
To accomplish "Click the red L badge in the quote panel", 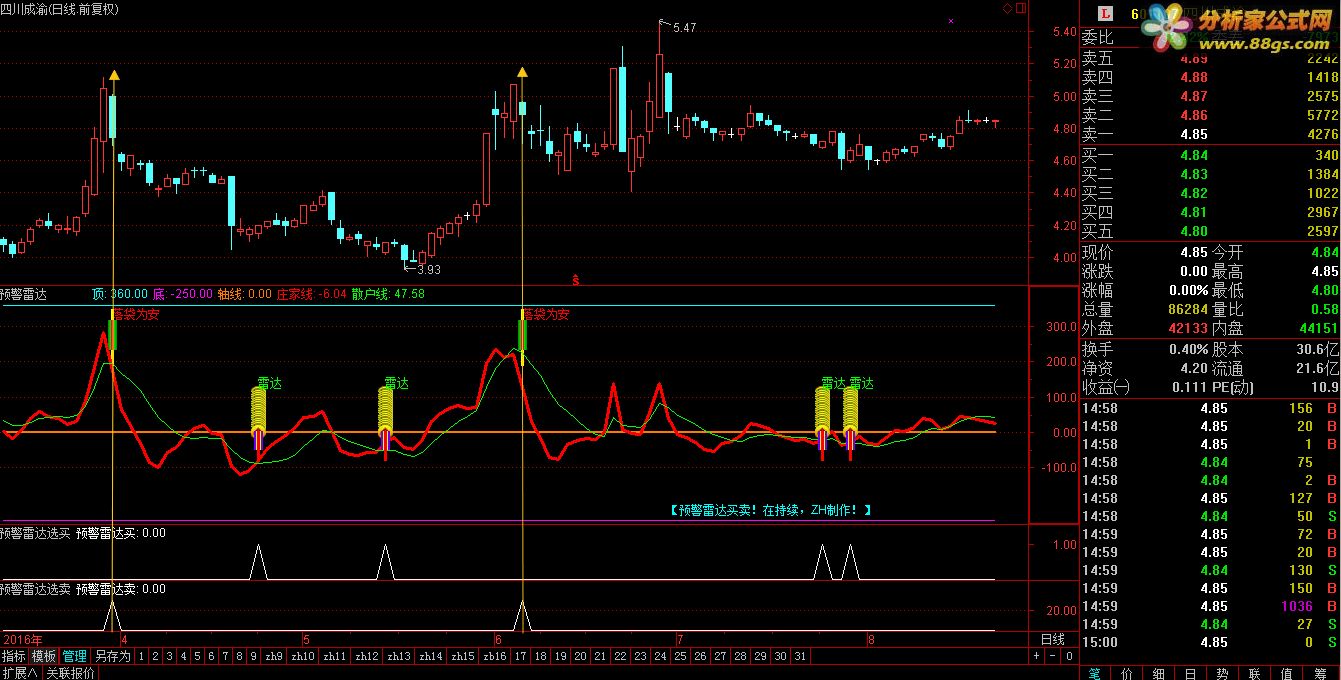I will tap(1105, 14).
